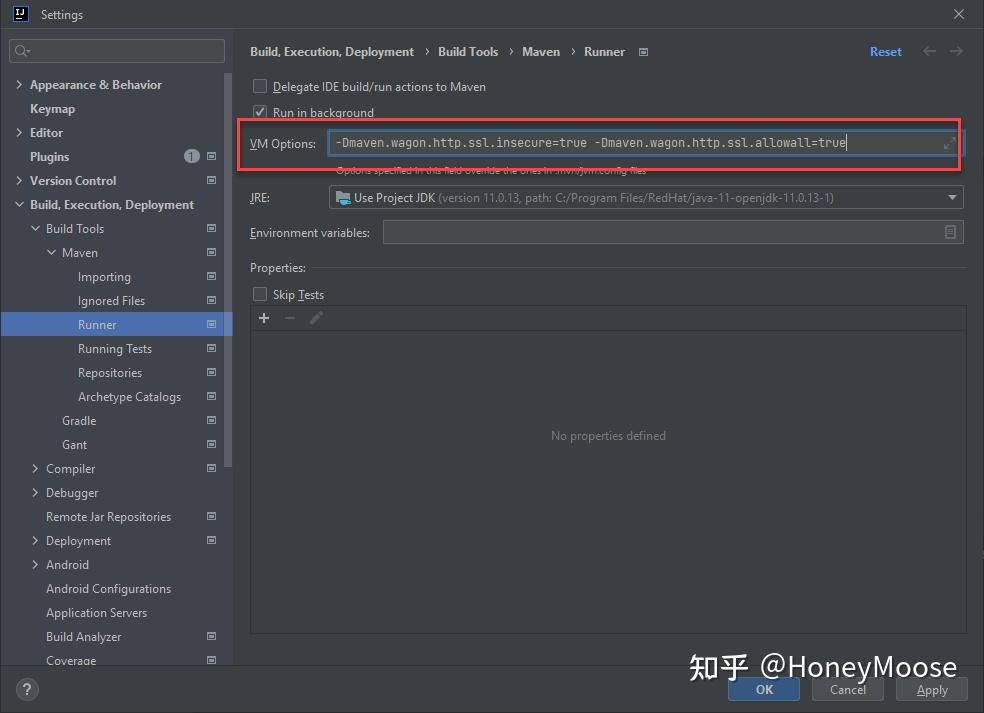Disable the Run in background checkbox
Screen dimensions: 984x713
pyautogui.click(x=259, y=111)
